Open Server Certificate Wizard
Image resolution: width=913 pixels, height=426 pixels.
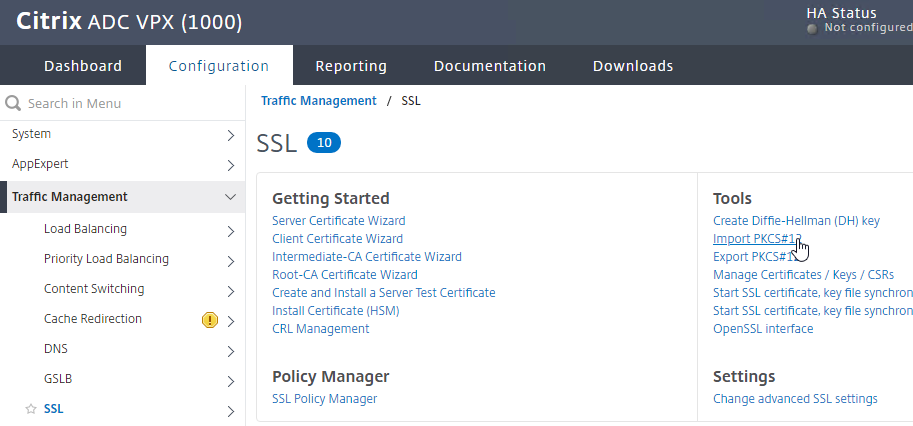tap(339, 221)
